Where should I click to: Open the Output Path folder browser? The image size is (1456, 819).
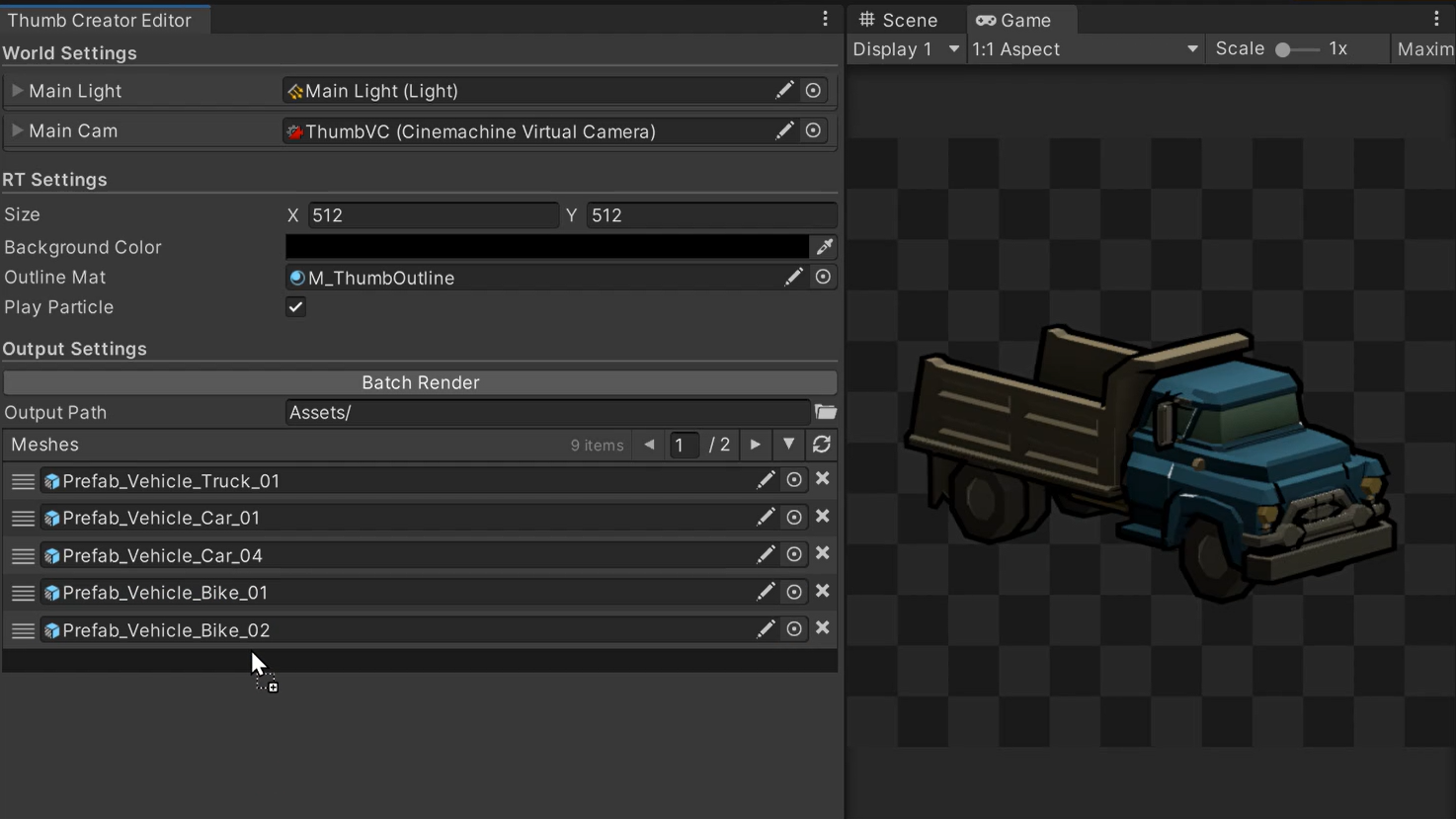[826, 412]
